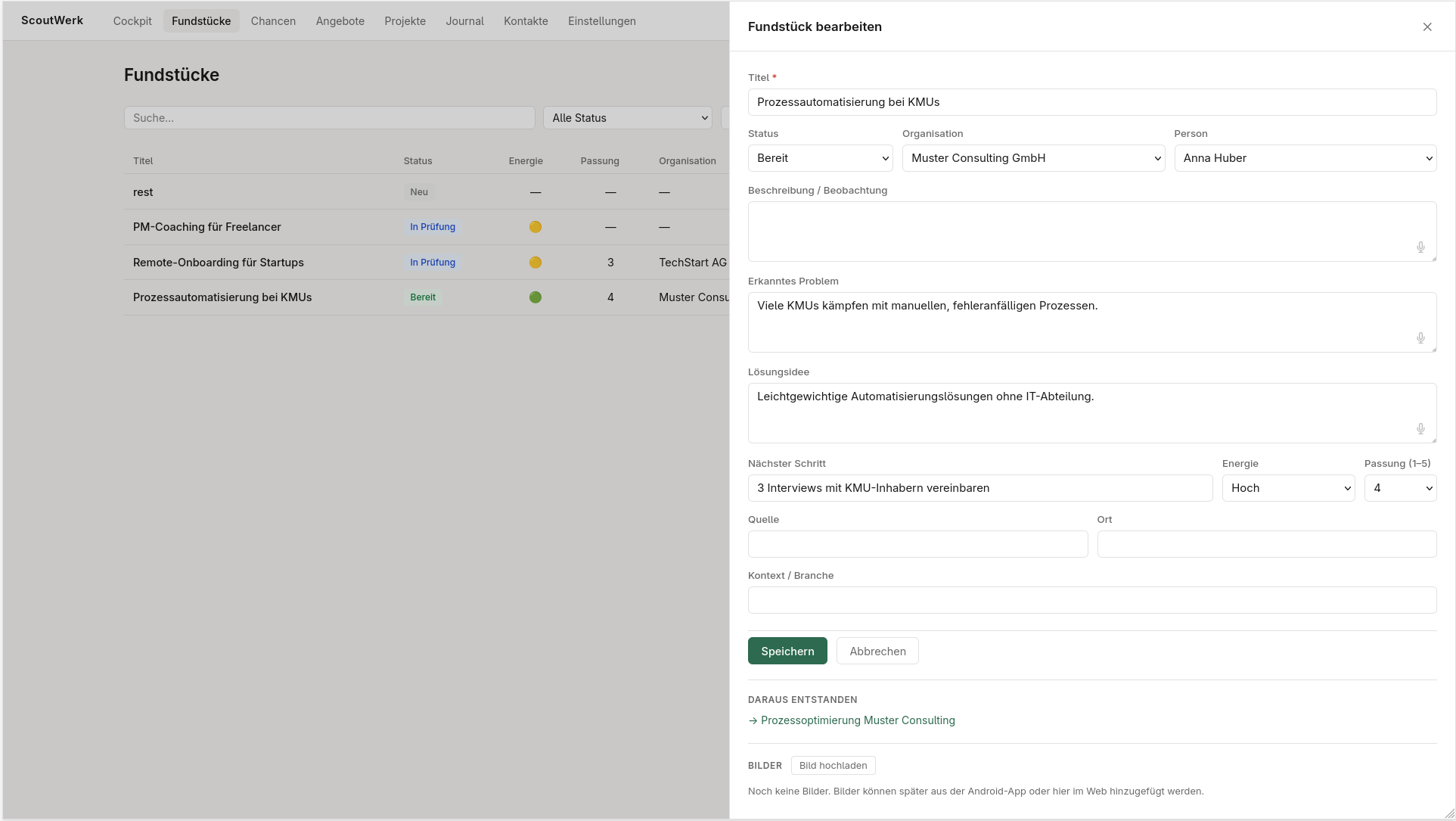Open the Chancen tab
This screenshot has height=821, width=1456.
pos(273,21)
